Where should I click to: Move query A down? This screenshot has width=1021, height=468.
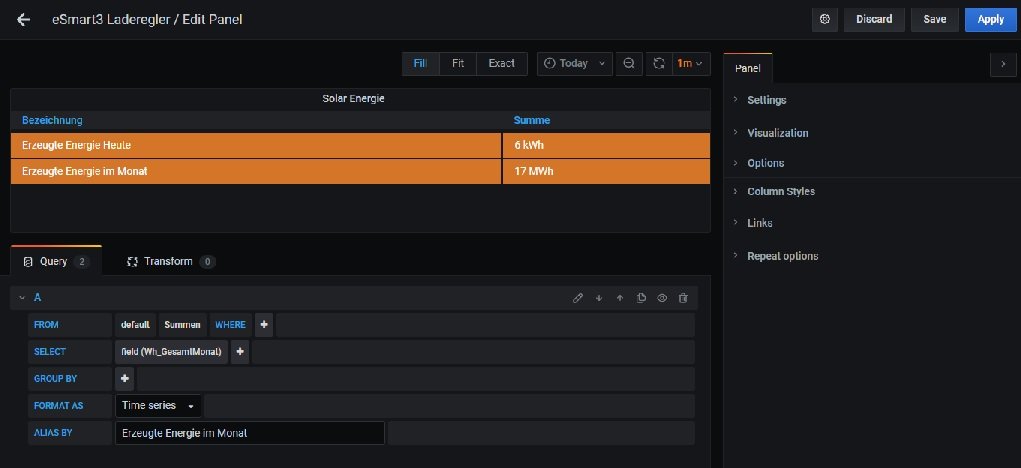(598, 297)
